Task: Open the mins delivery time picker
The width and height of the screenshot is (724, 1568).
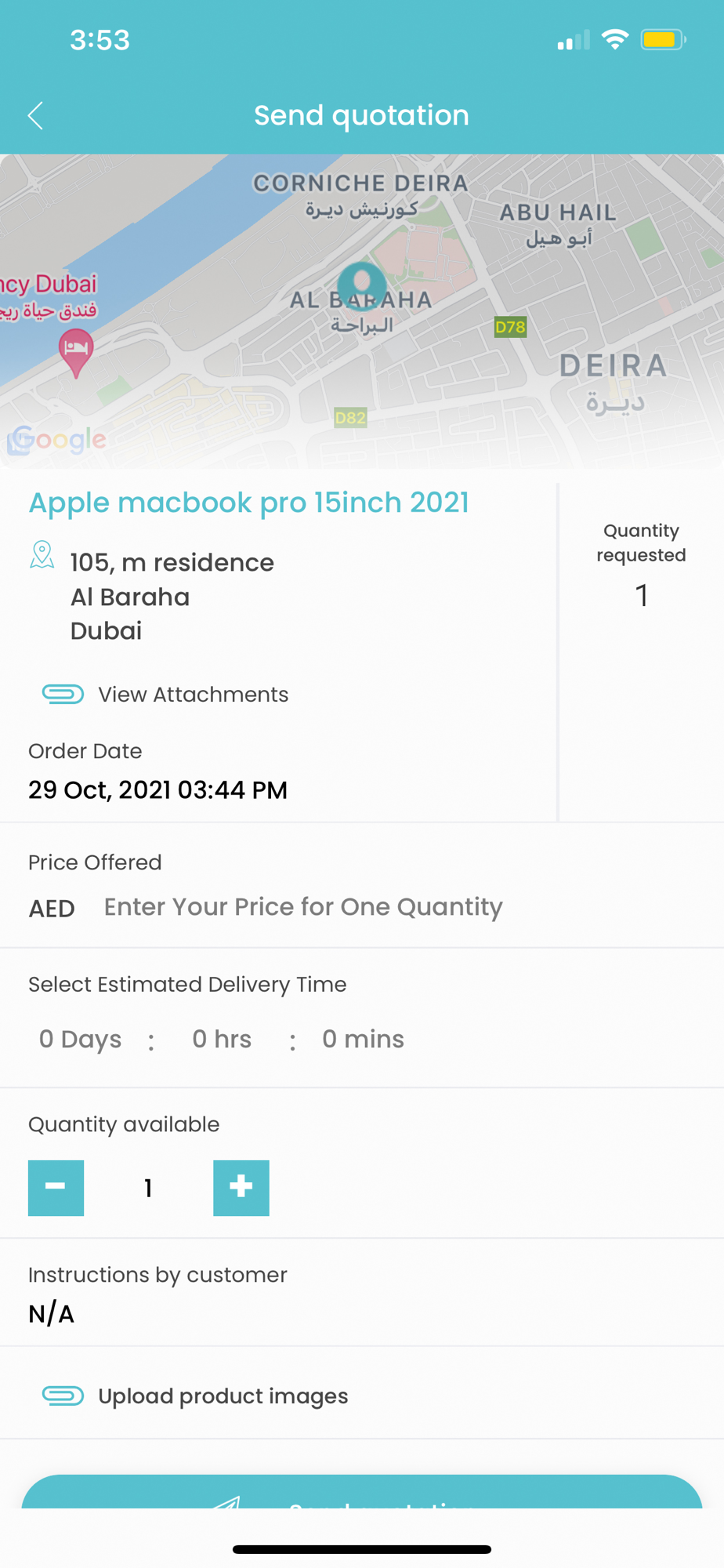Action: (x=363, y=1039)
